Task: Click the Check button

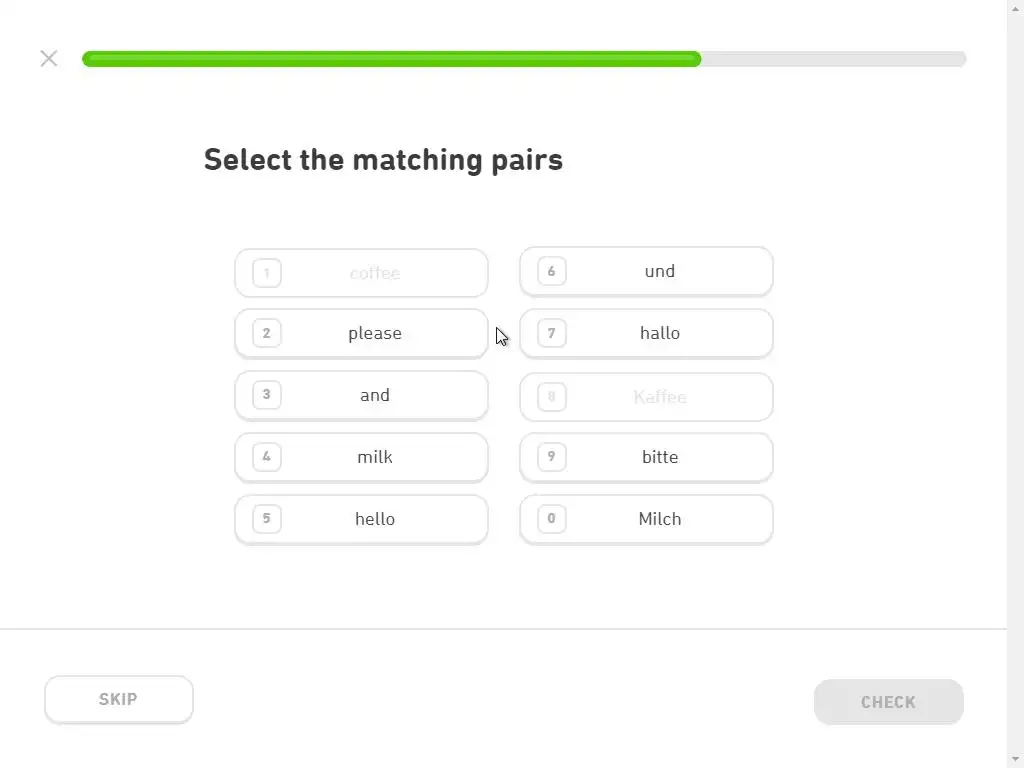Action: (888, 702)
